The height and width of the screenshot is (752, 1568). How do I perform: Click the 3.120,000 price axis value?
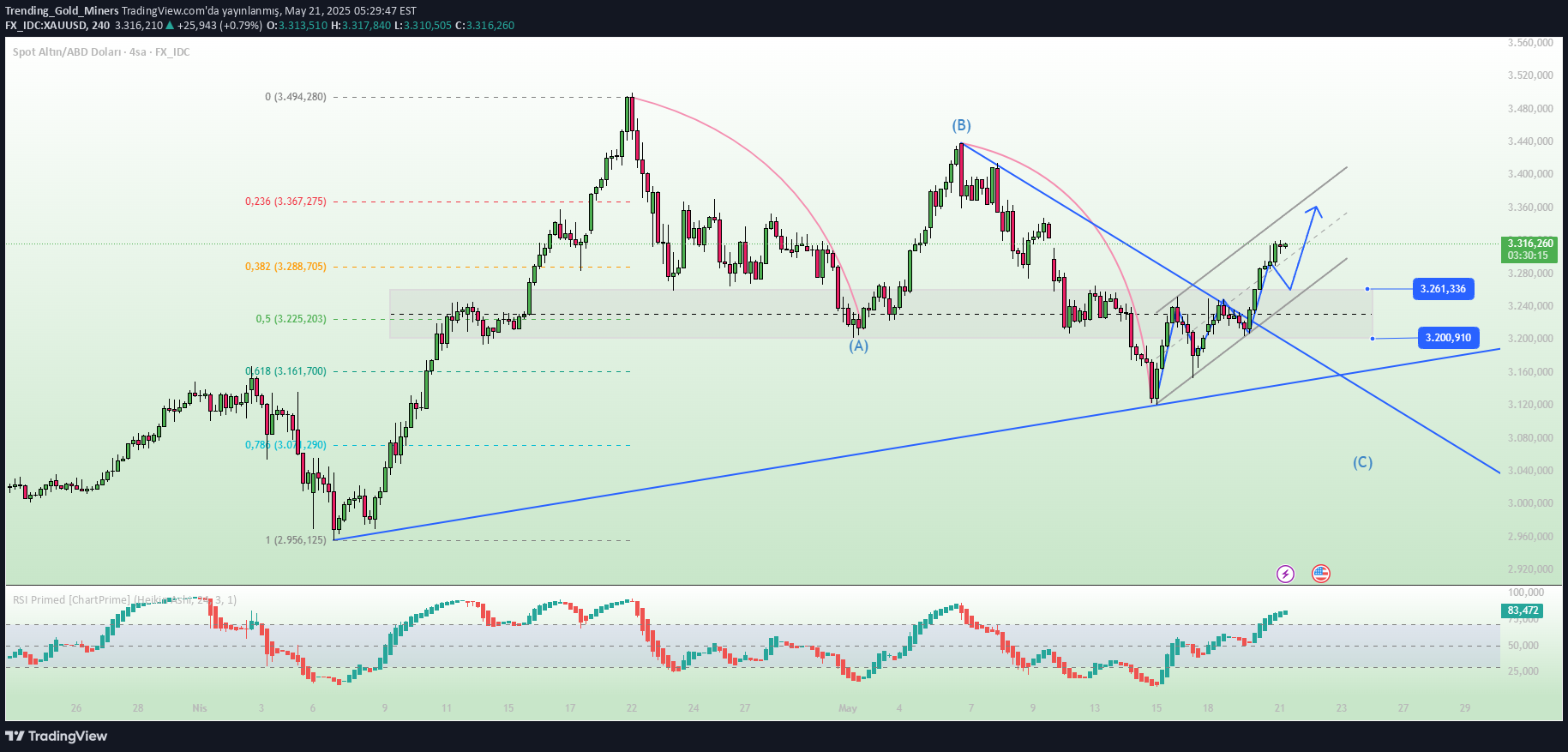(1530, 405)
